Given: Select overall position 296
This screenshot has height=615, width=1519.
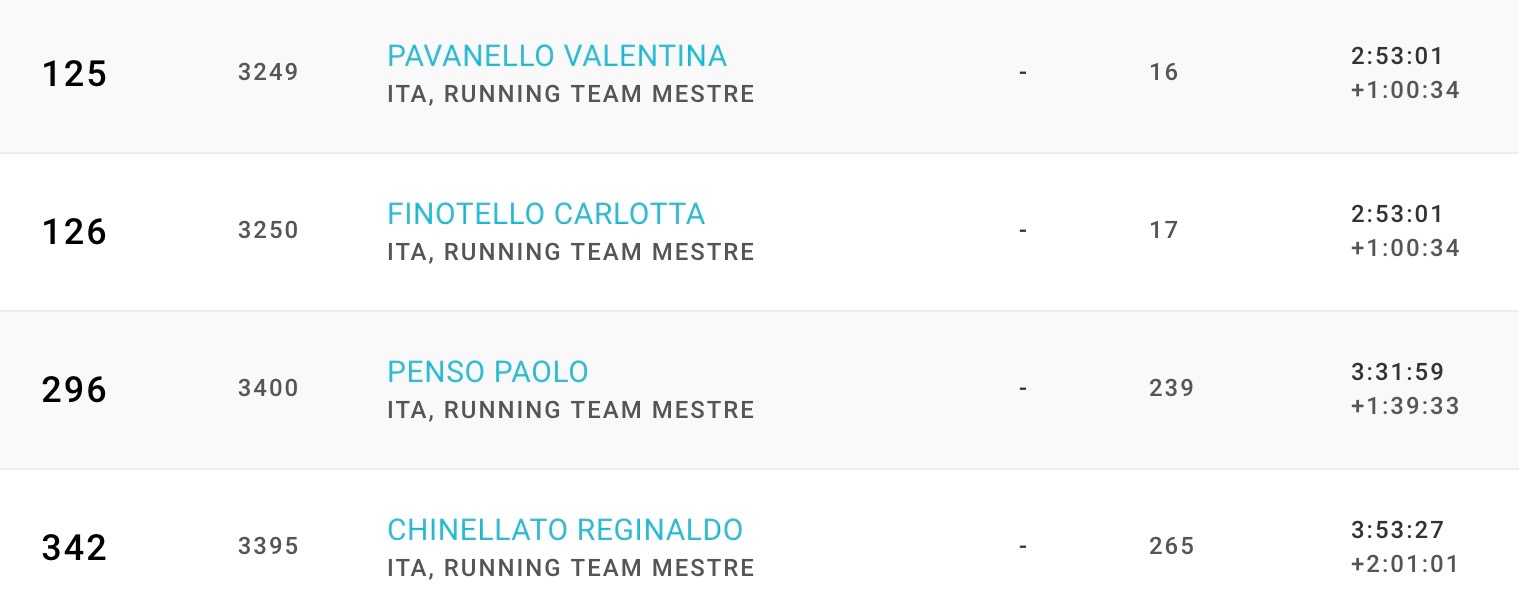Looking at the screenshot, I should (74, 390).
